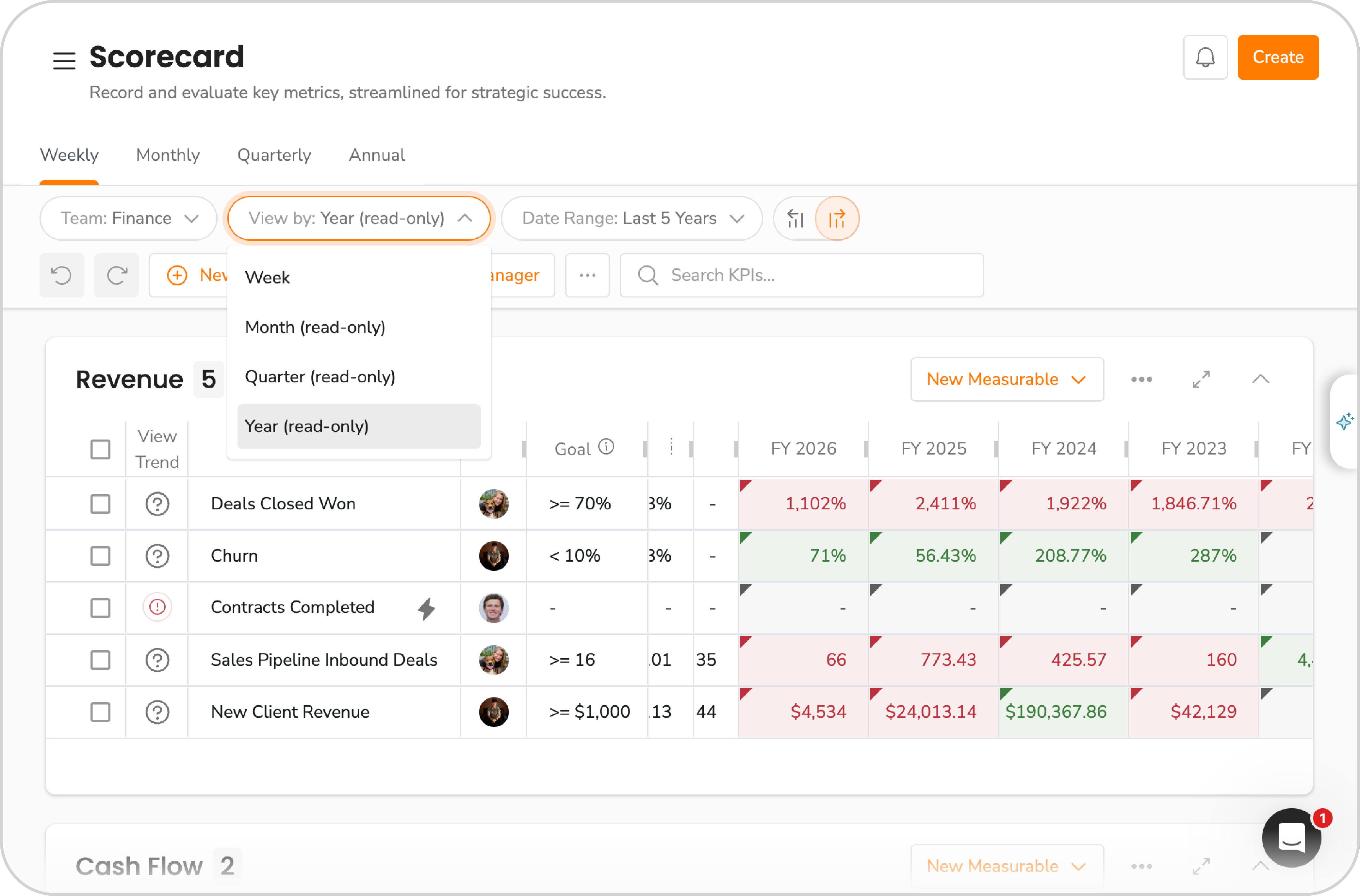Click Sales Pipeline FY 2025 cell 773.43
This screenshot has height=896, width=1360.
tap(933, 660)
